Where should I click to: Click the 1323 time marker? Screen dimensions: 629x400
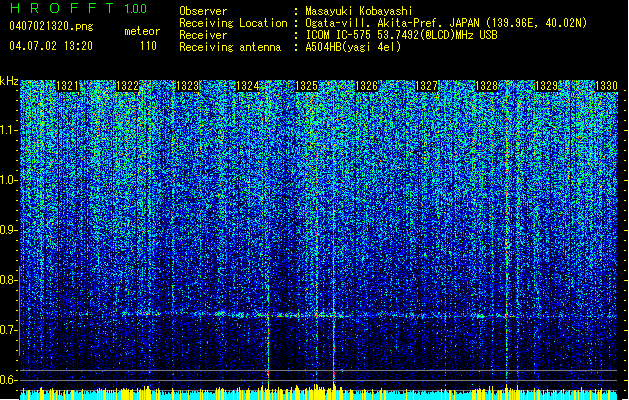(188, 86)
